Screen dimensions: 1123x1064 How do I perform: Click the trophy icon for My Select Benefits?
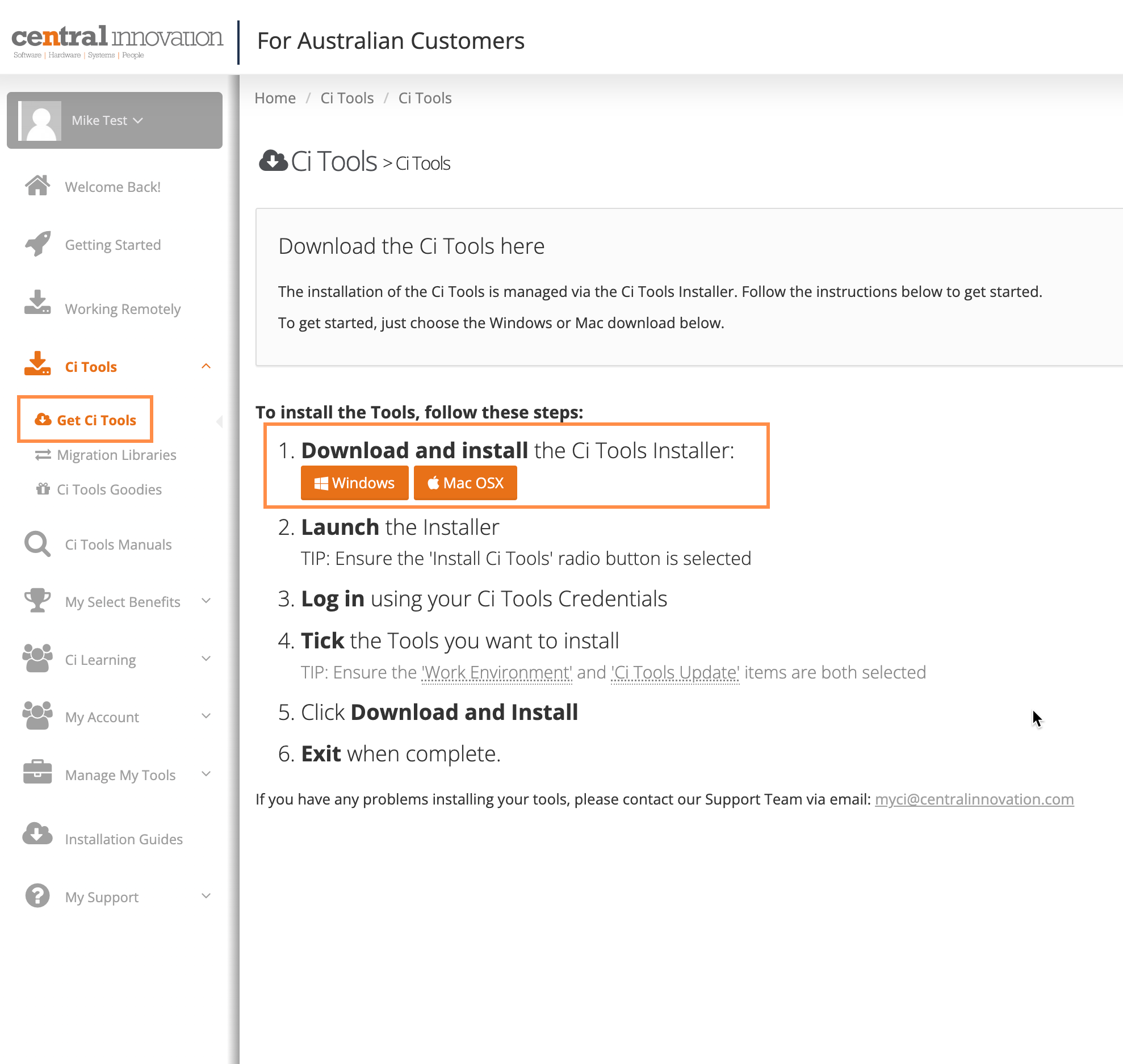pyautogui.click(x=37, y=600)
